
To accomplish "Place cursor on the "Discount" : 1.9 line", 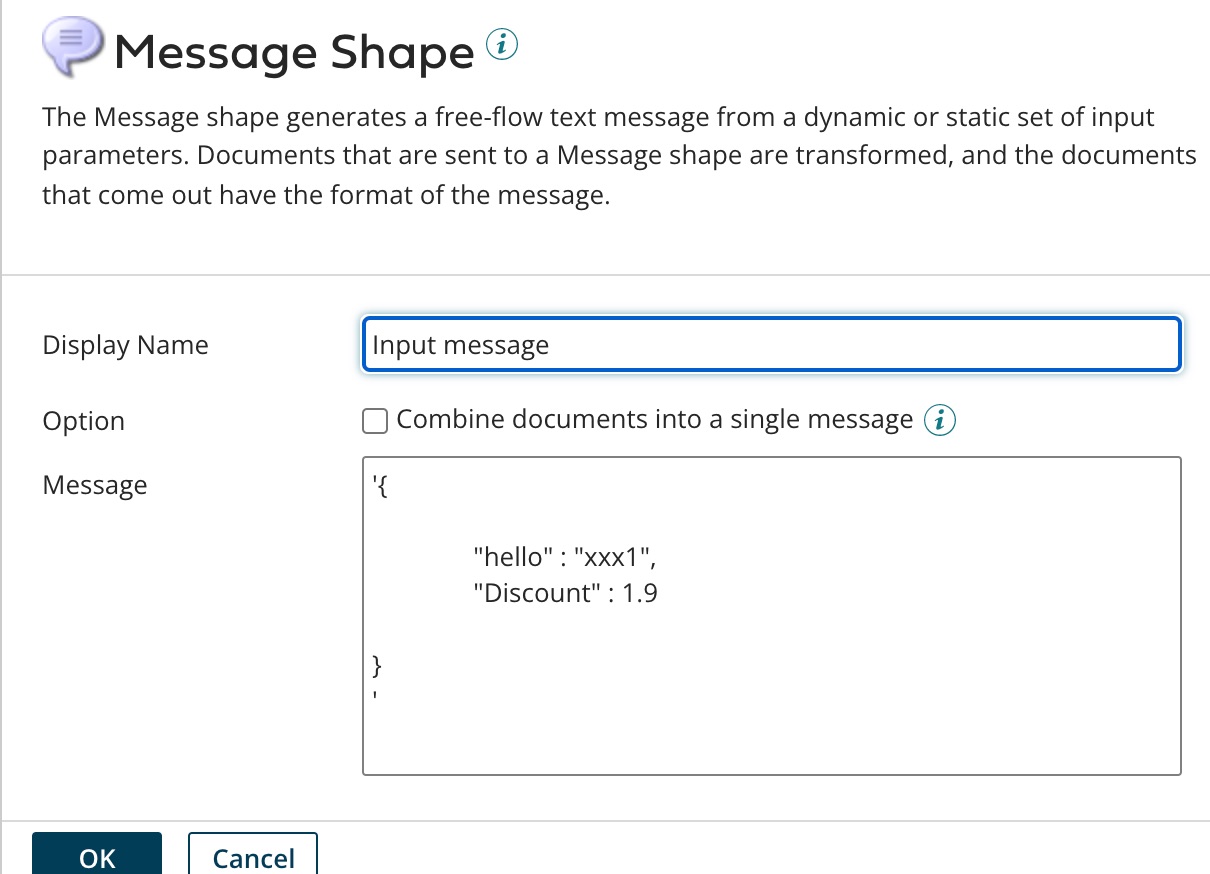I will click(565, 593).
